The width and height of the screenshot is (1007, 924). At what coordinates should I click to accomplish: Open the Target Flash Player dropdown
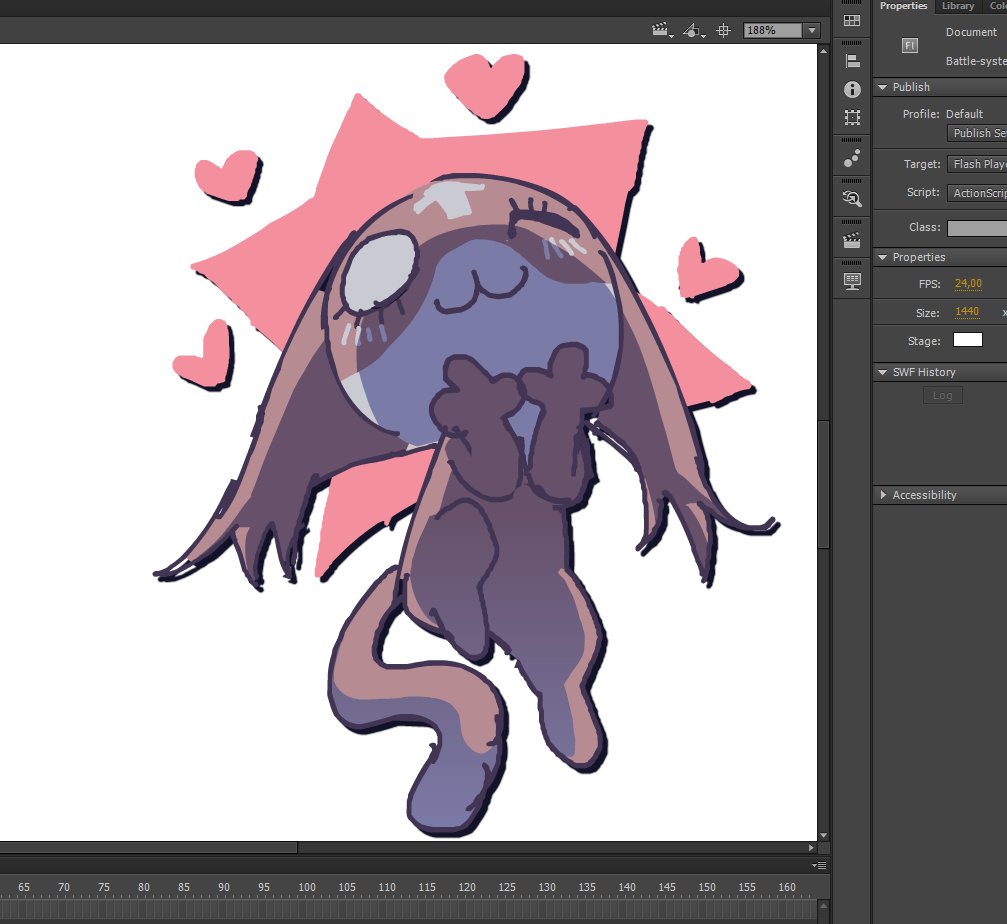point(977,164)
